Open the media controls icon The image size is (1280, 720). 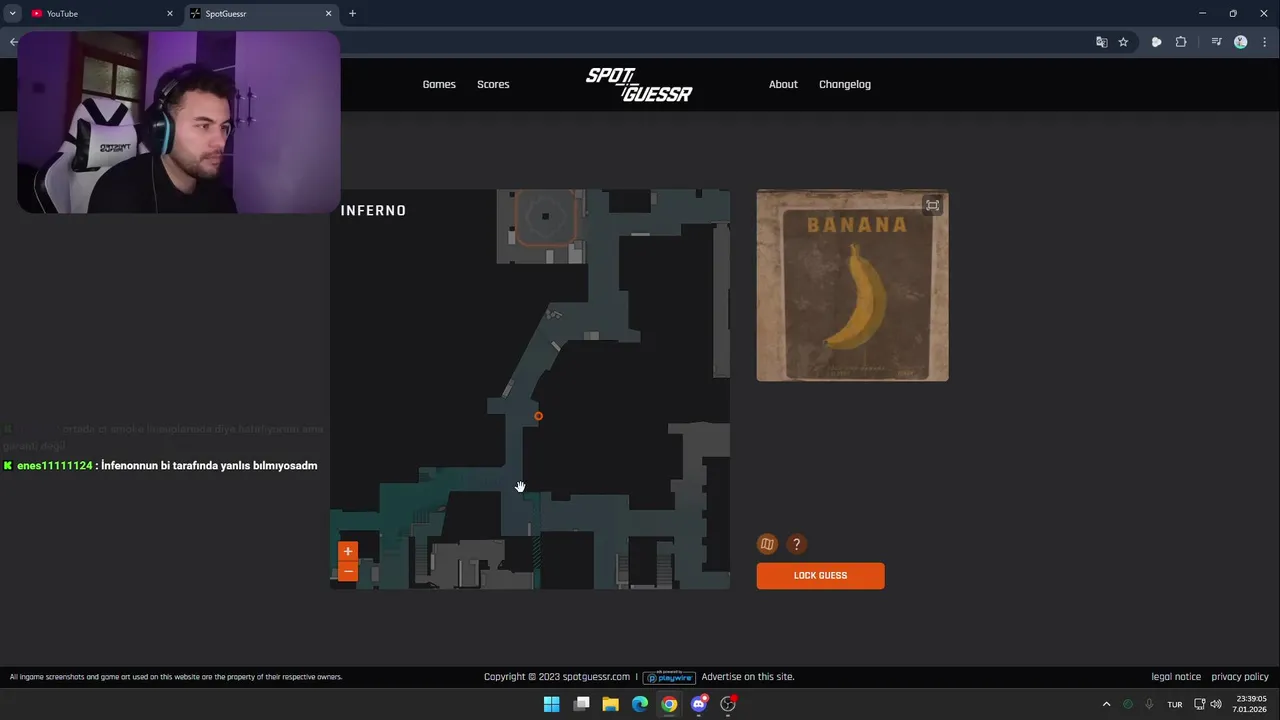point(1216,42)
